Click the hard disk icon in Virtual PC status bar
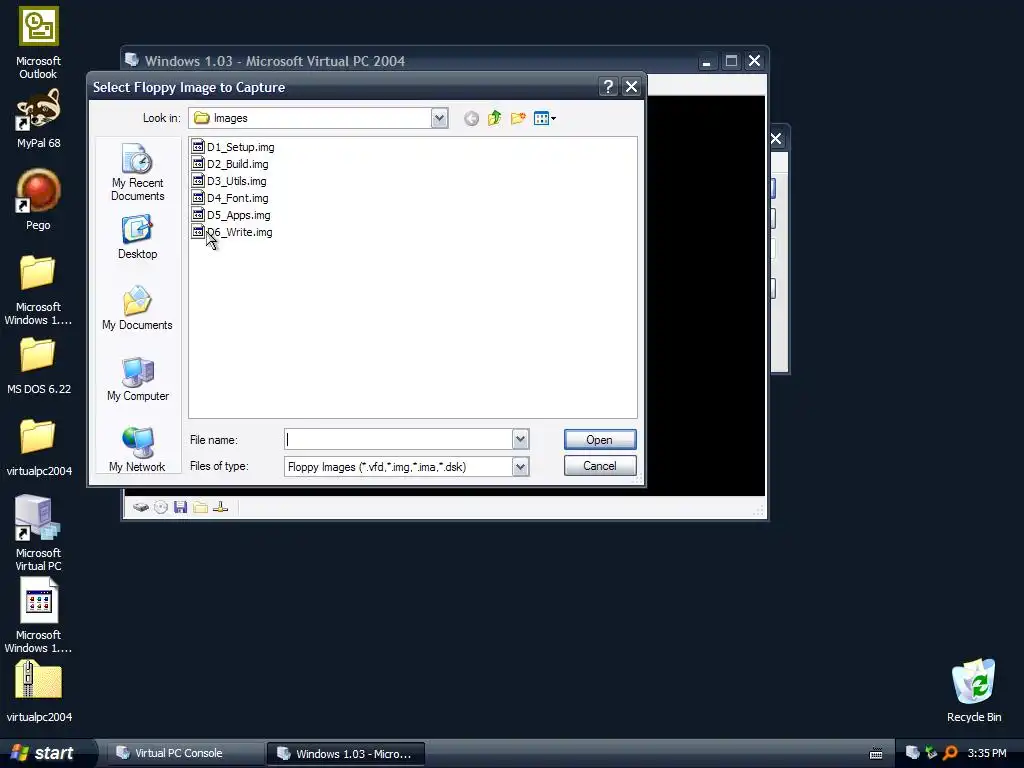Screen dimensions: 1024x768 pyautogui.click(x=140, y=507)
